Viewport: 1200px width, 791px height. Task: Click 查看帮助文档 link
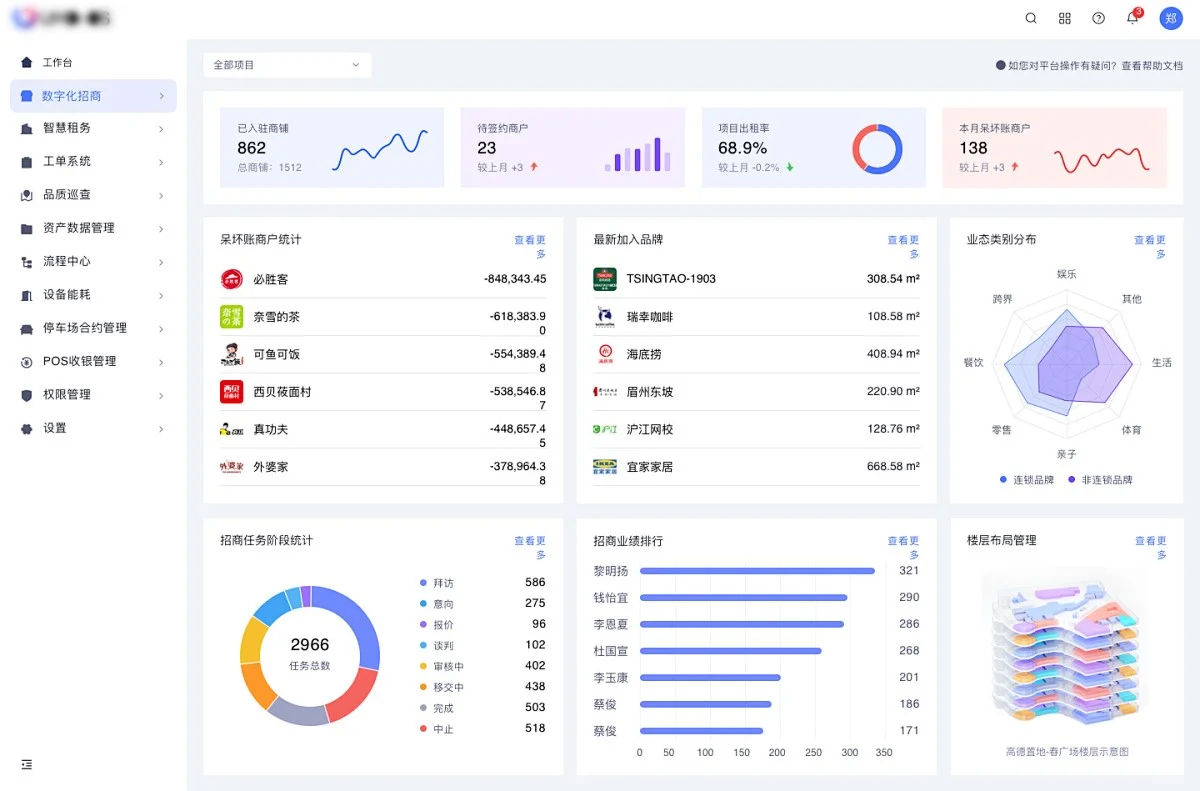(1152, 65)
